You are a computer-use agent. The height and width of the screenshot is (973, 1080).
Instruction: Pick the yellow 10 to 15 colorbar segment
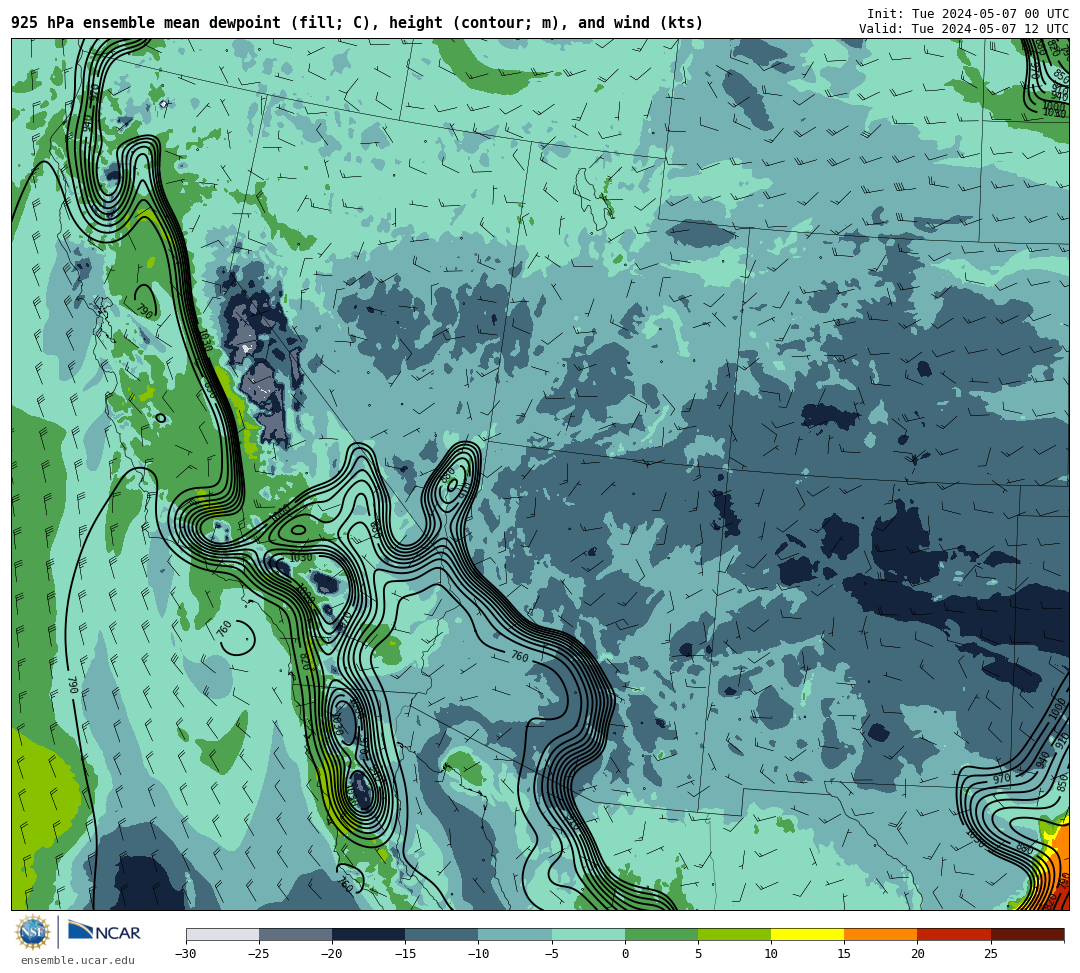click(x=807, y=934)
